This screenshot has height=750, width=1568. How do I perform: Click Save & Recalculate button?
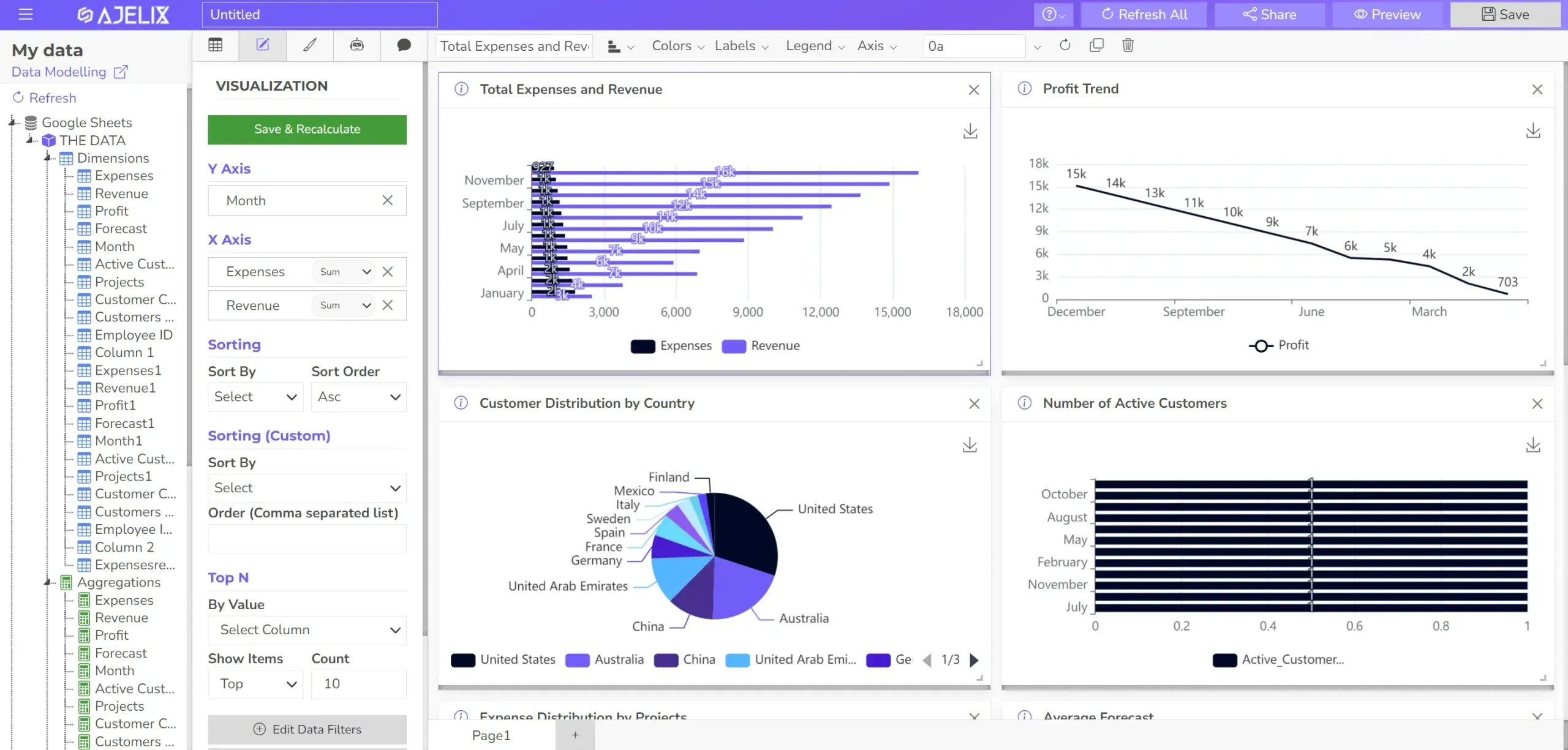tap(307, 129)
